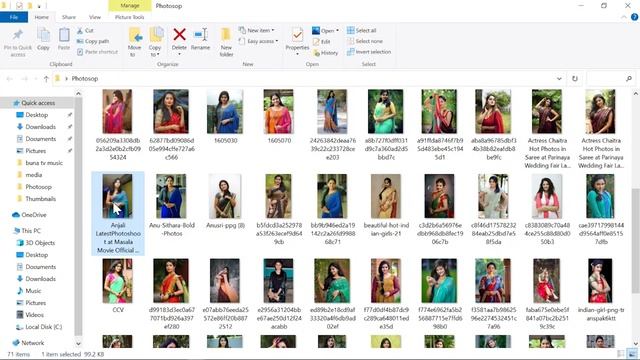Click the Properties icon

tap(297, 35)
